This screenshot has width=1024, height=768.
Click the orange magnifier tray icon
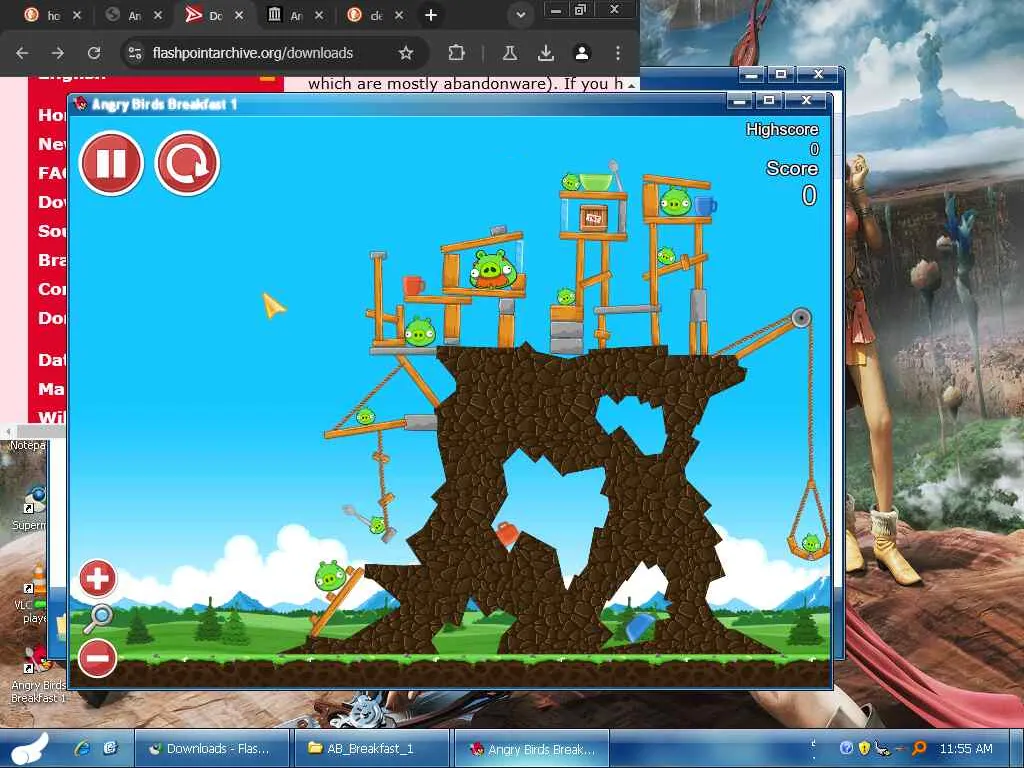pyautogui.click(x=919, y=748)
